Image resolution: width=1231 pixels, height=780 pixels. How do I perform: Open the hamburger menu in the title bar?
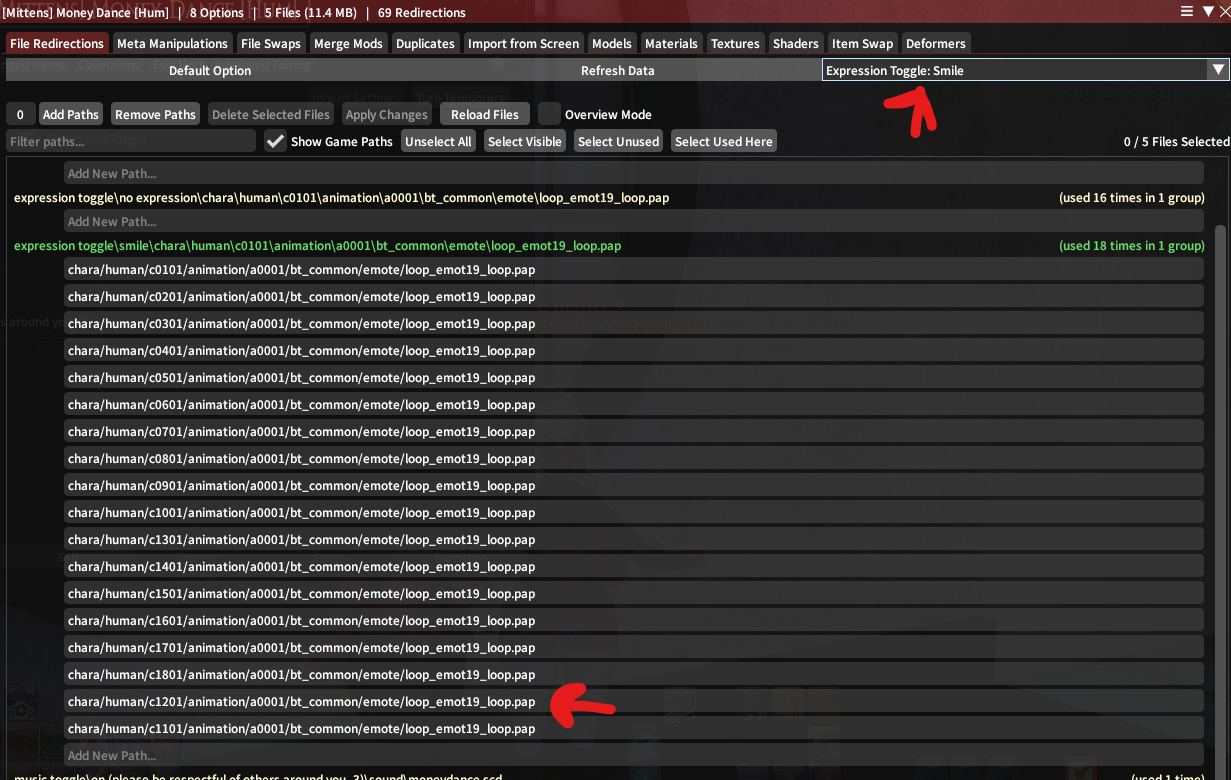1186,11
